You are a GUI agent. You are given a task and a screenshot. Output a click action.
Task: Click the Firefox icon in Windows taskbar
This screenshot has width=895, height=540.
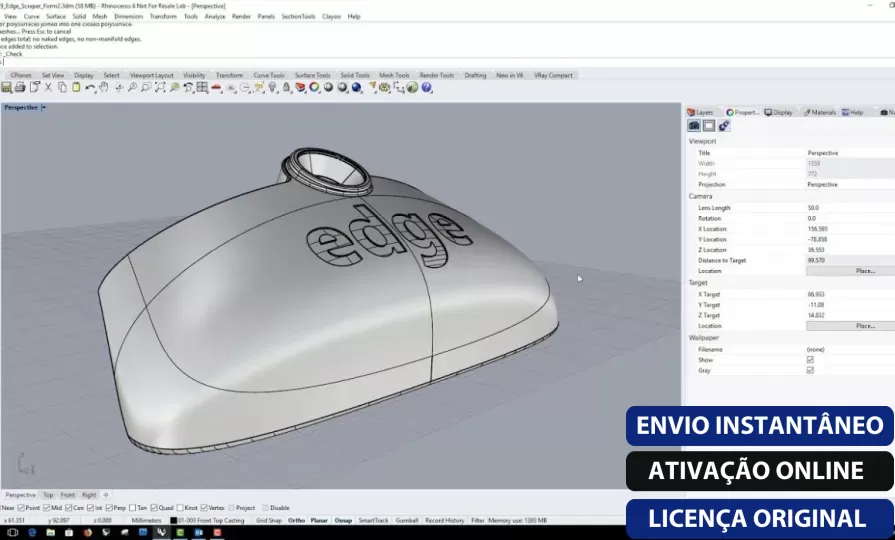tap(87, 533)
